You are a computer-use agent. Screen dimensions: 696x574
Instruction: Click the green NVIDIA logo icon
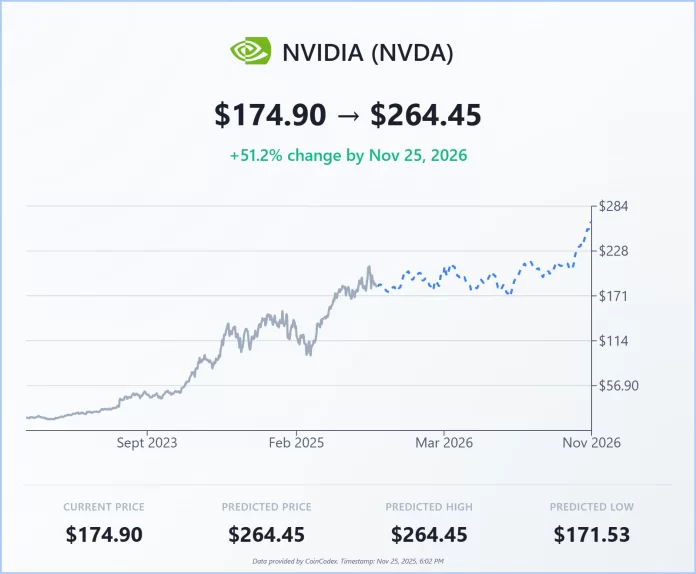coord(250,51)
